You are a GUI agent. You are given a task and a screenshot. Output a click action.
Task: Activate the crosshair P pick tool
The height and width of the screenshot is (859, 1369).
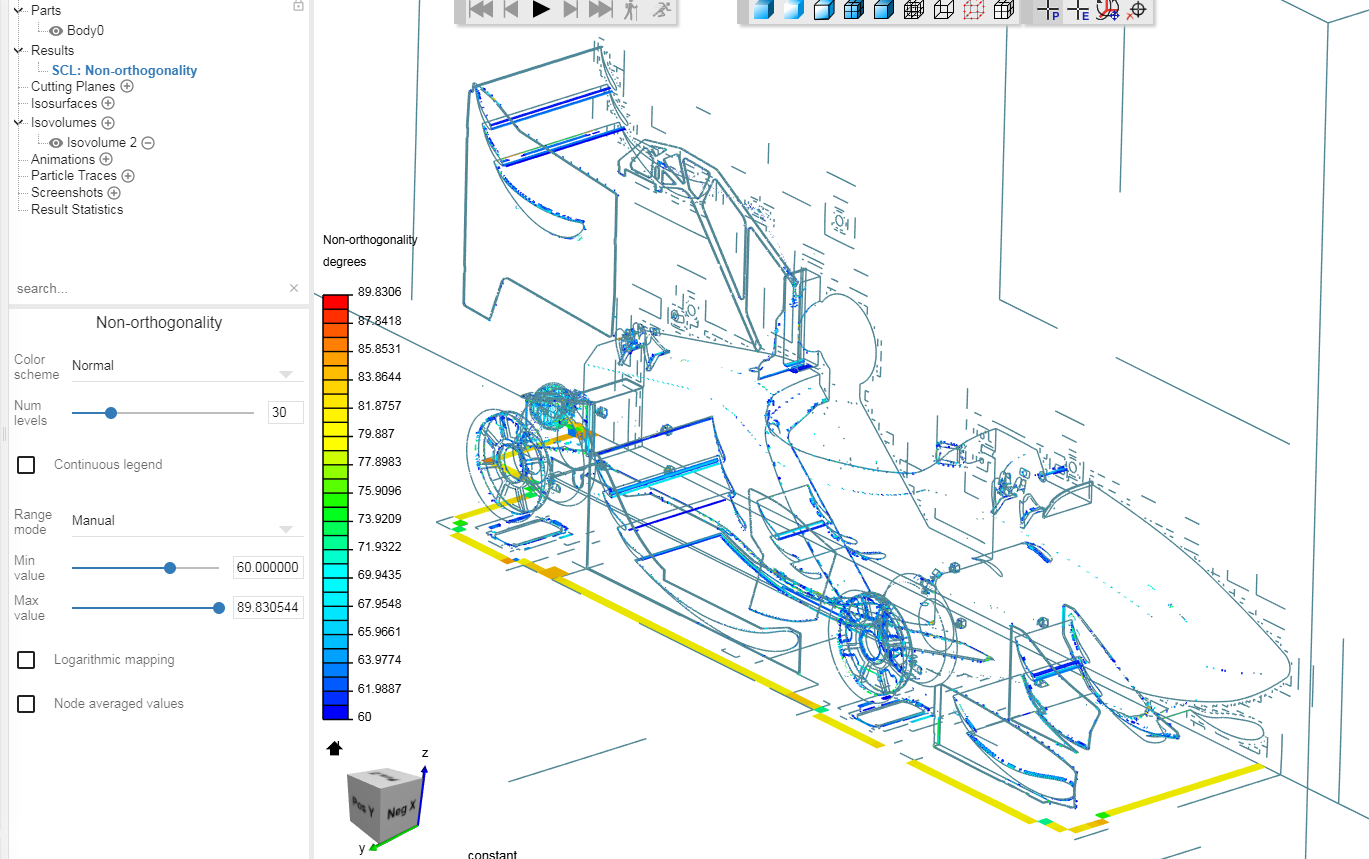click(x=1048, y=10)
